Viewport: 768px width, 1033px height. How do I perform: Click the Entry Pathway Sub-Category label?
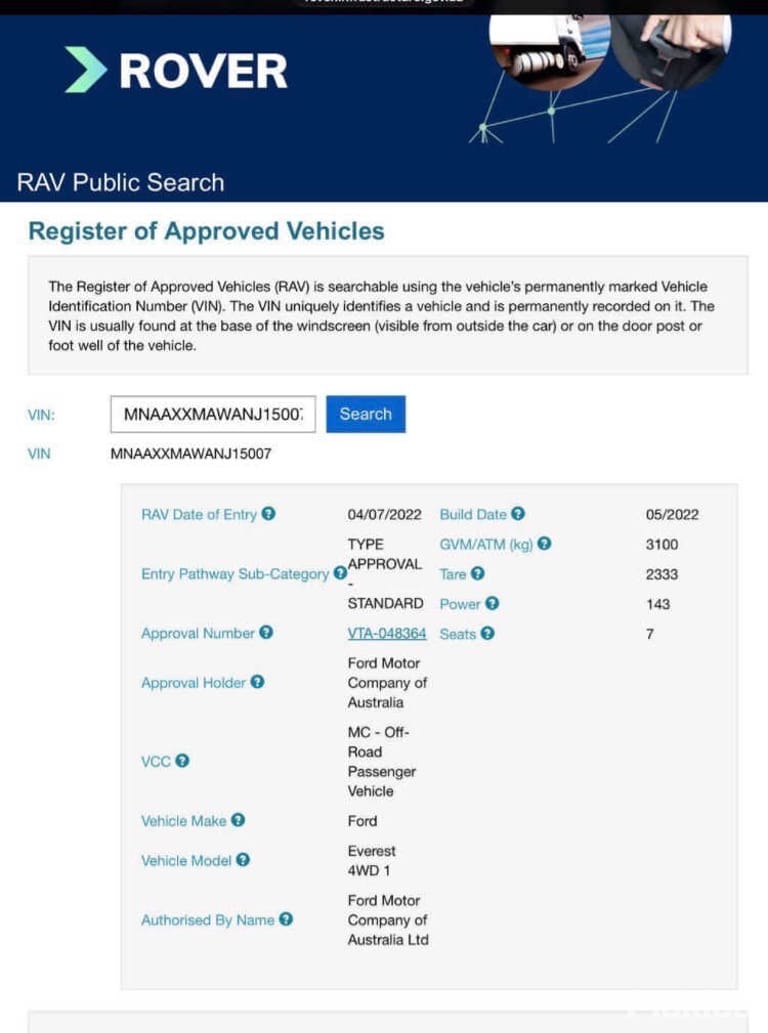(234, 574)
